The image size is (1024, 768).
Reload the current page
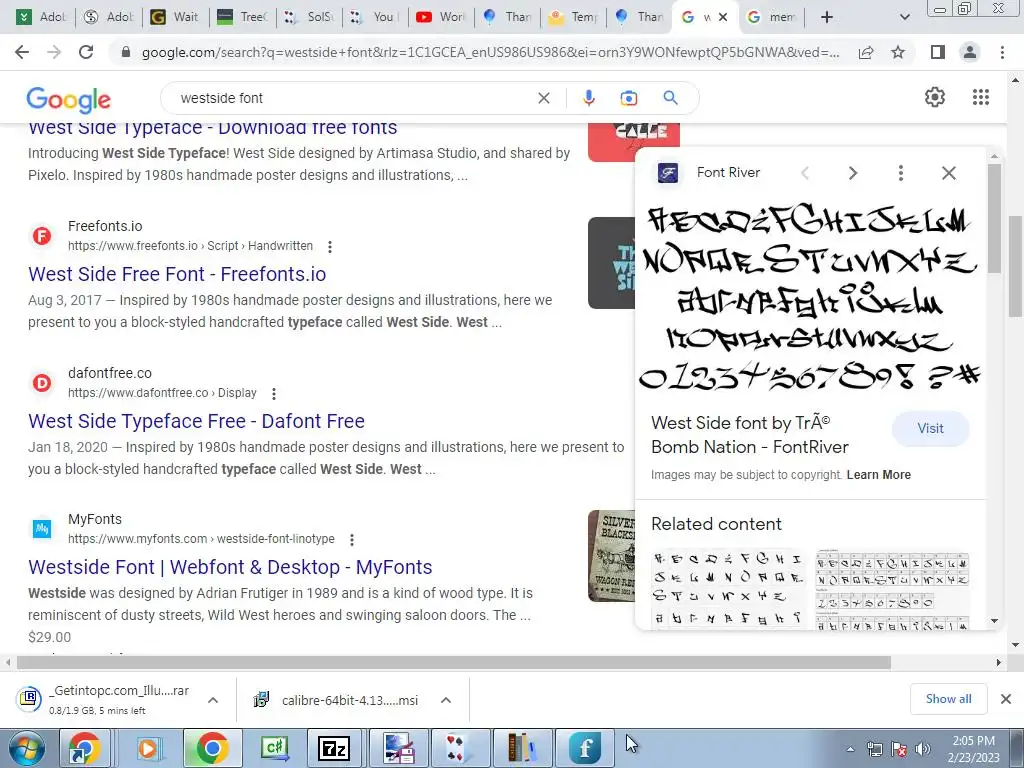86,52
